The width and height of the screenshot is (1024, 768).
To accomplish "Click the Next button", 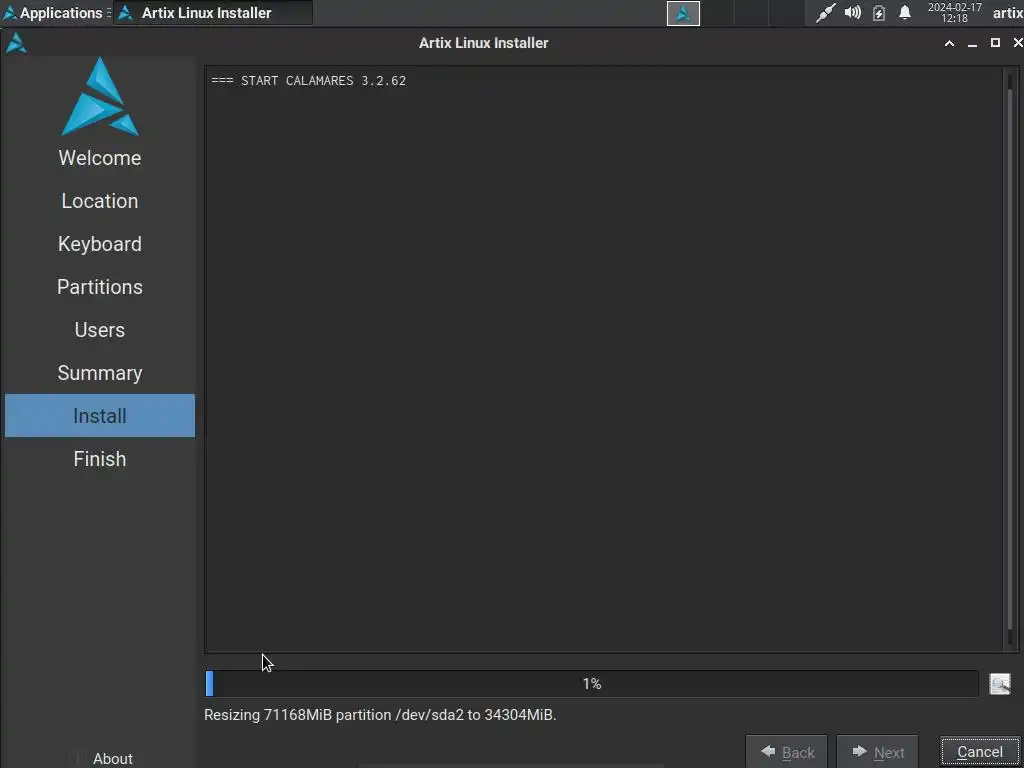I will [878, 752].
